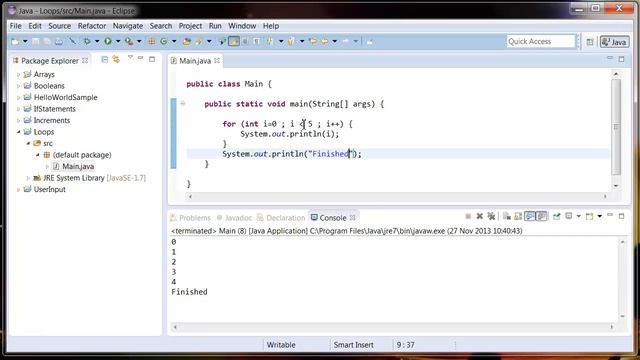The height and width of the screenshot is (360, 640).
Task: Toggle Scroll Lock in Console
Action: point(518,216)
